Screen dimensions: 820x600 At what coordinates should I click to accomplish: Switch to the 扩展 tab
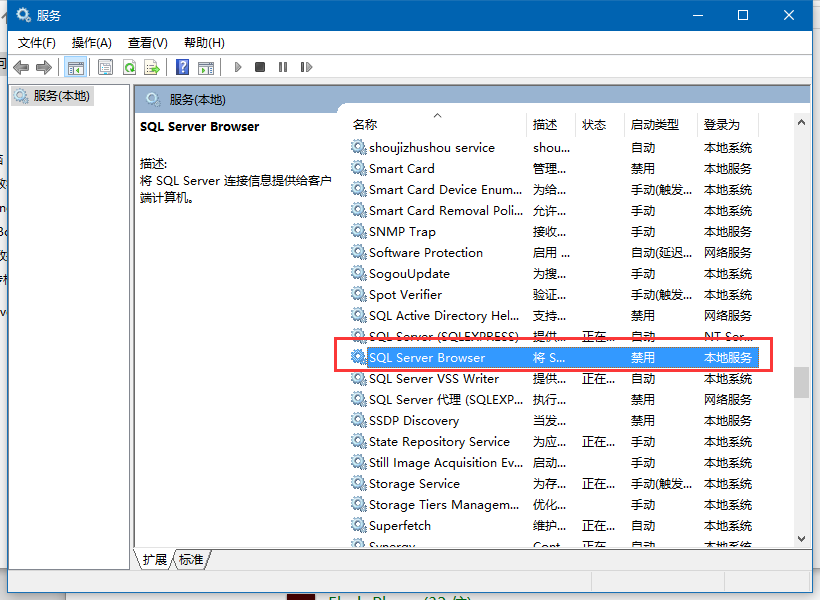pos(154,560)
